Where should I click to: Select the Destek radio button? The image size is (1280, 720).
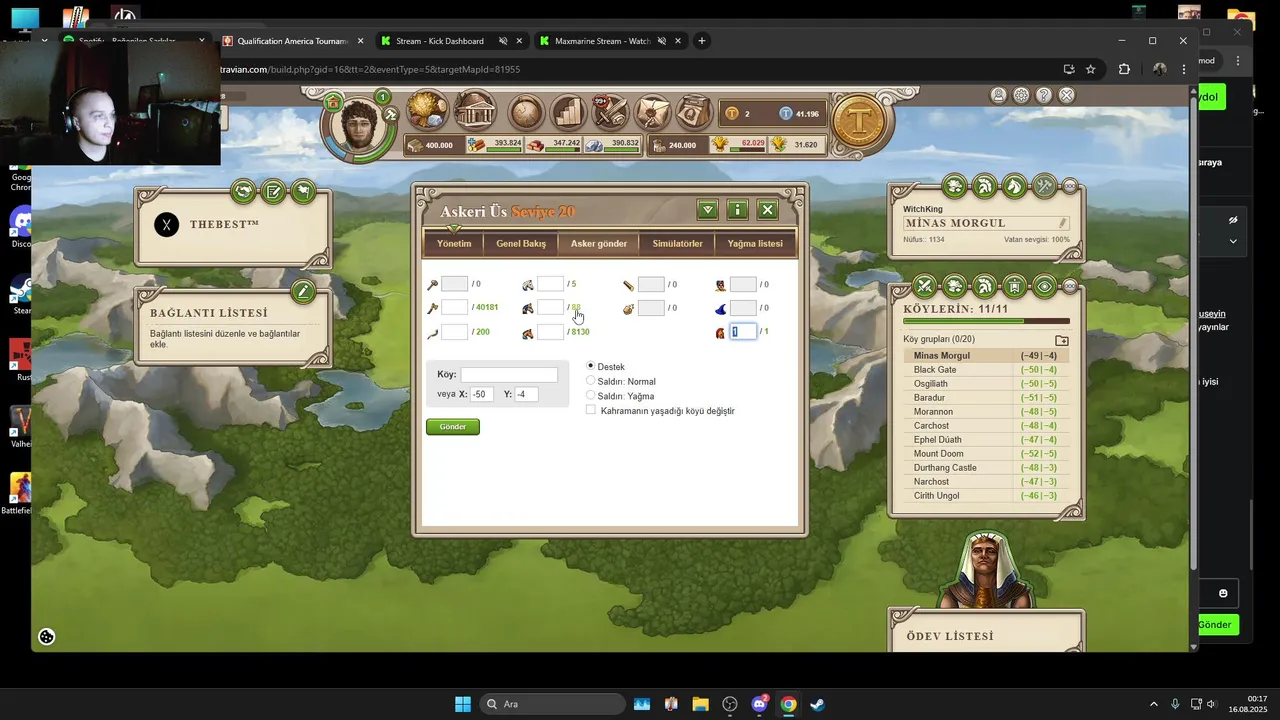click(591, 367)
